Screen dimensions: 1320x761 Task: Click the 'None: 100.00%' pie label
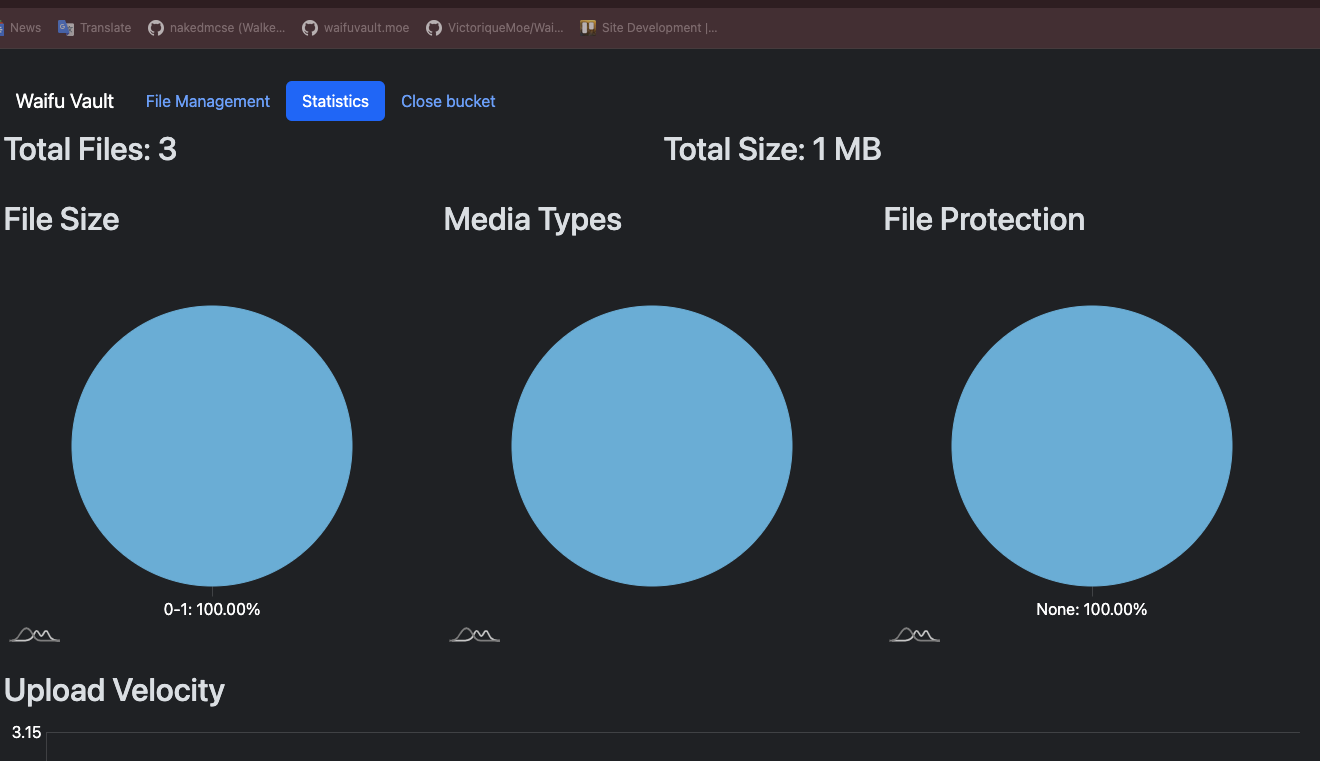click(x=1092, y=609)
